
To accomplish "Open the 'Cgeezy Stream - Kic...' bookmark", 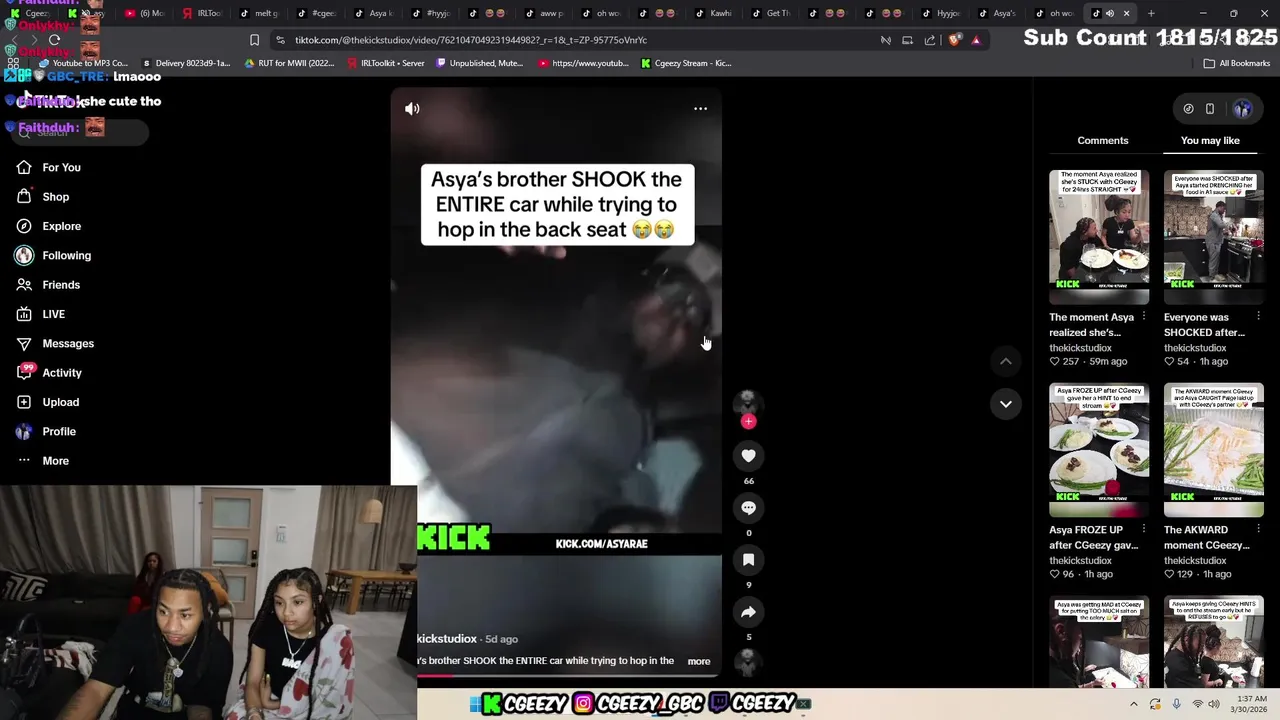I will pos(687,63).
